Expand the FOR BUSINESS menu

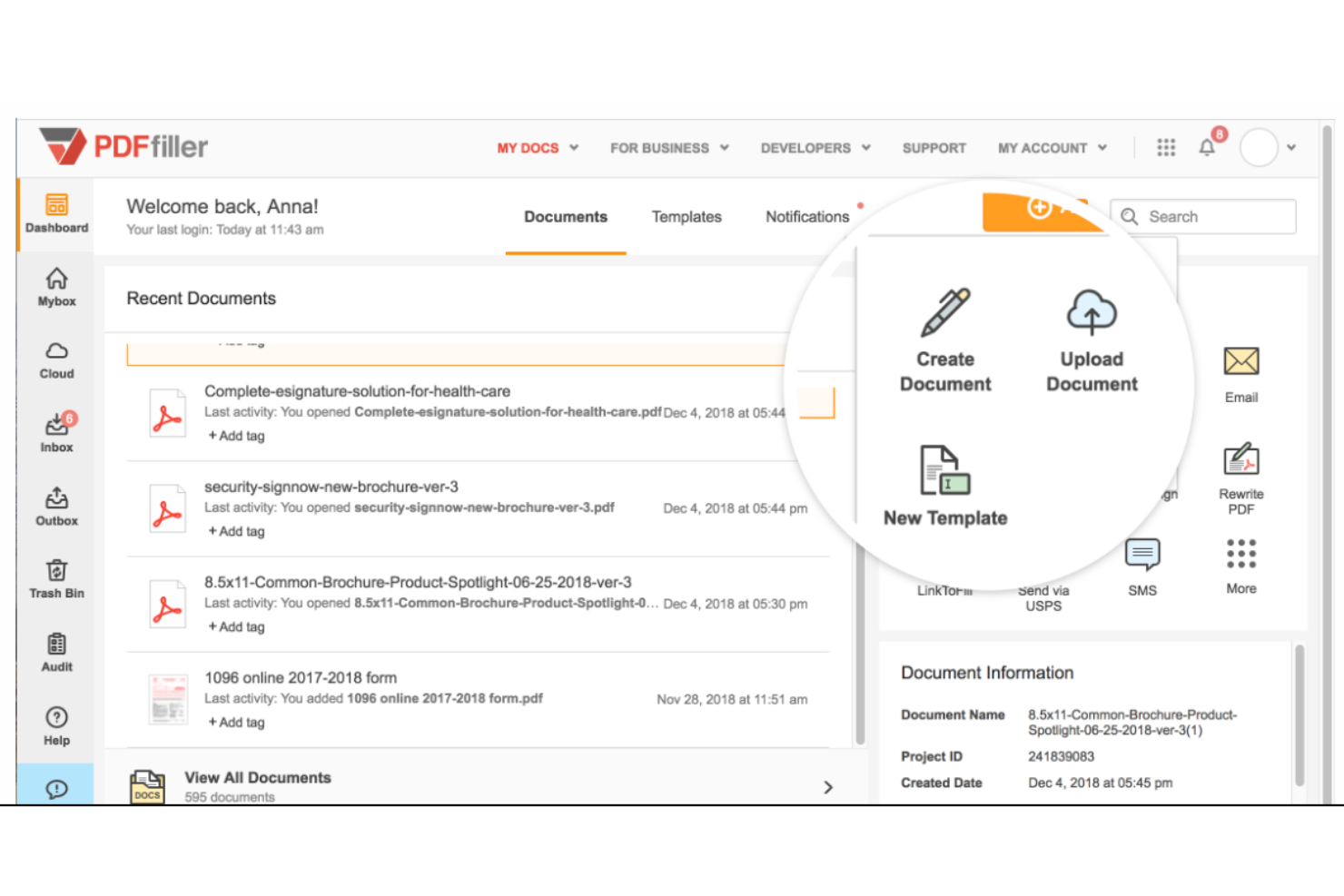(669, 148)
